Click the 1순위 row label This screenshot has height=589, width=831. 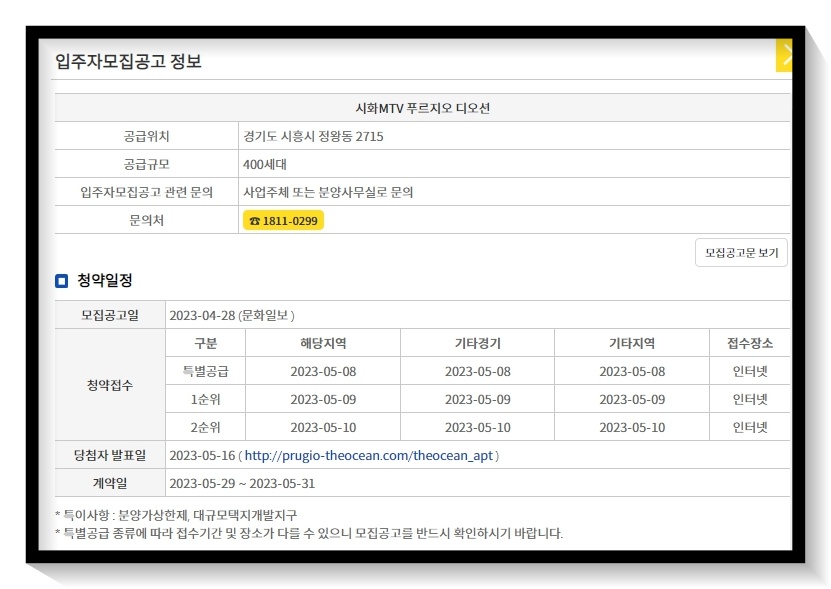[x=206, y=399]
